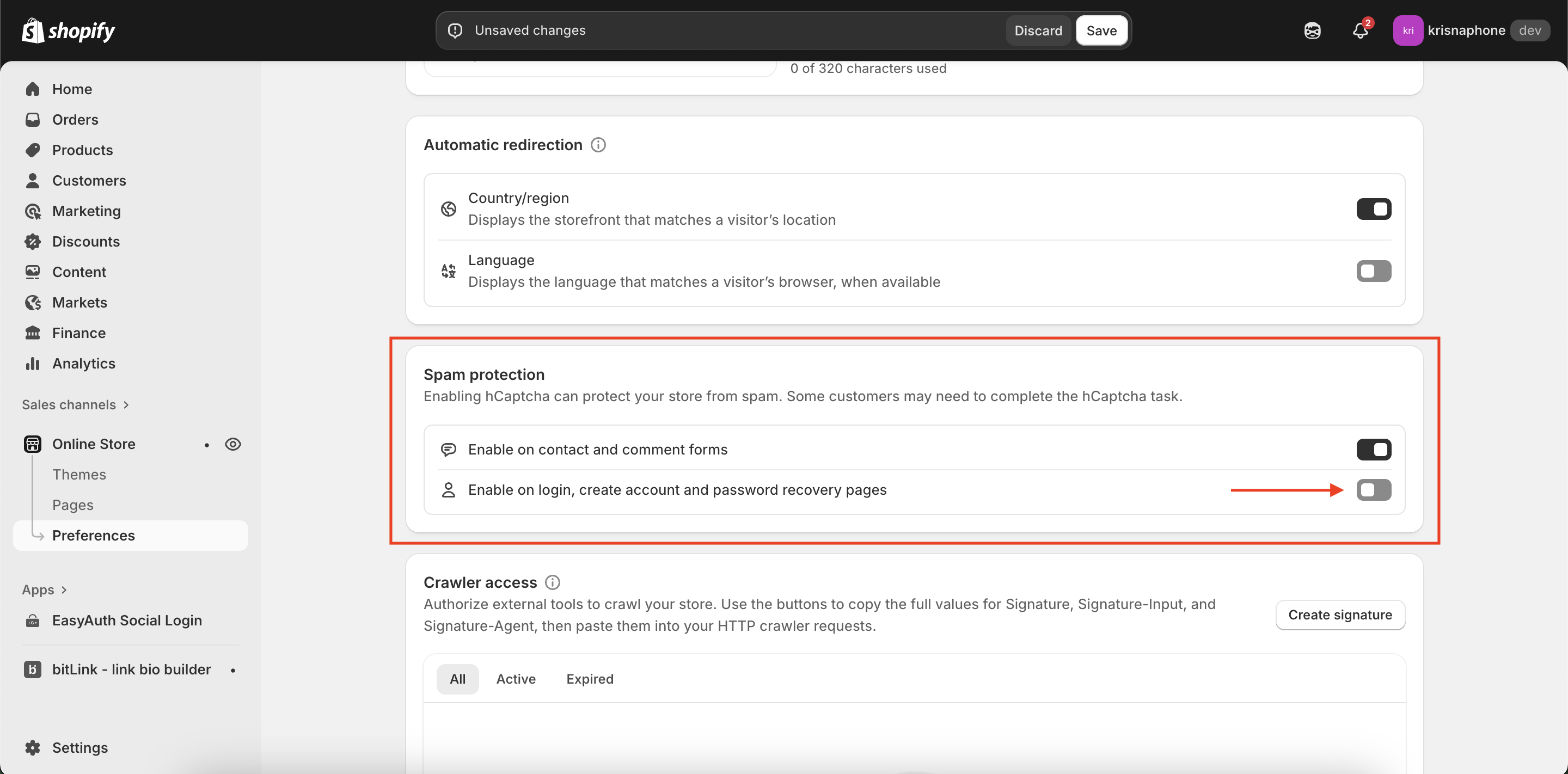
Task: Click the Automatic redirection info icon
Action: tap(598, 145)
